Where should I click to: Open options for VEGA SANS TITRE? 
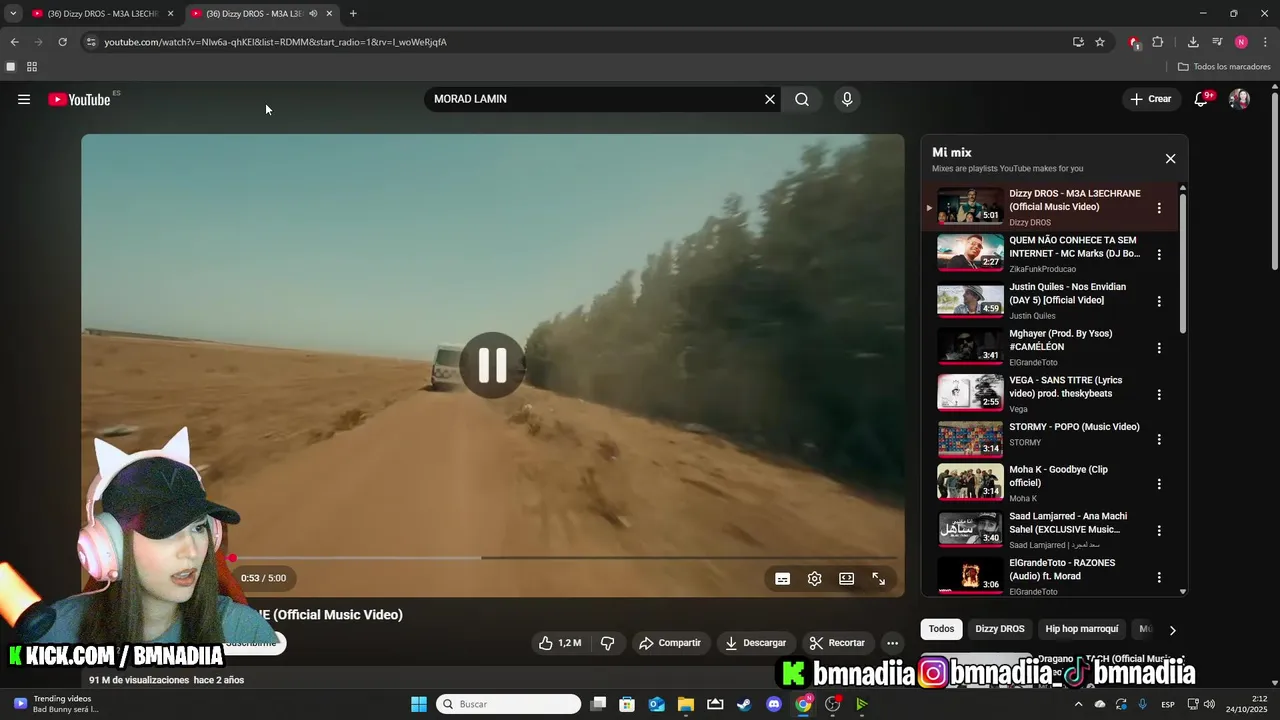point(1159,394)
